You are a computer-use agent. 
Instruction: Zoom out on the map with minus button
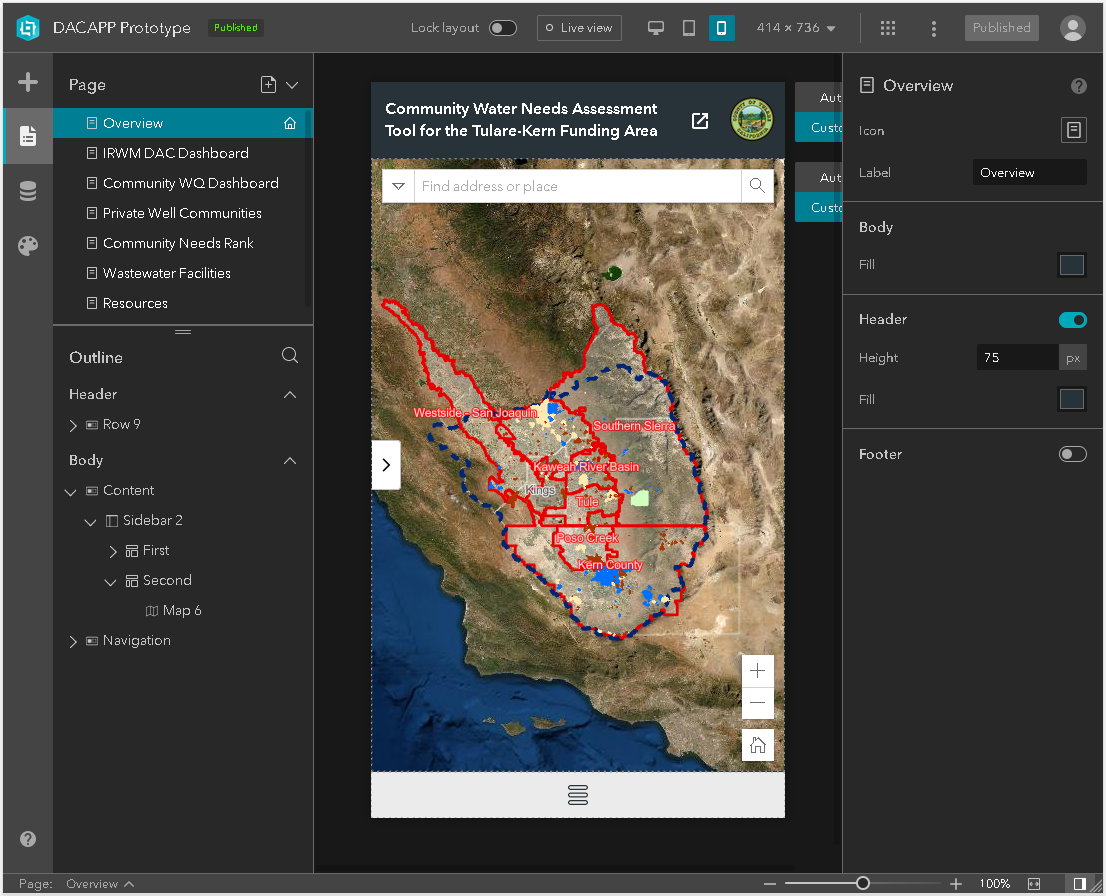(758, 703)
